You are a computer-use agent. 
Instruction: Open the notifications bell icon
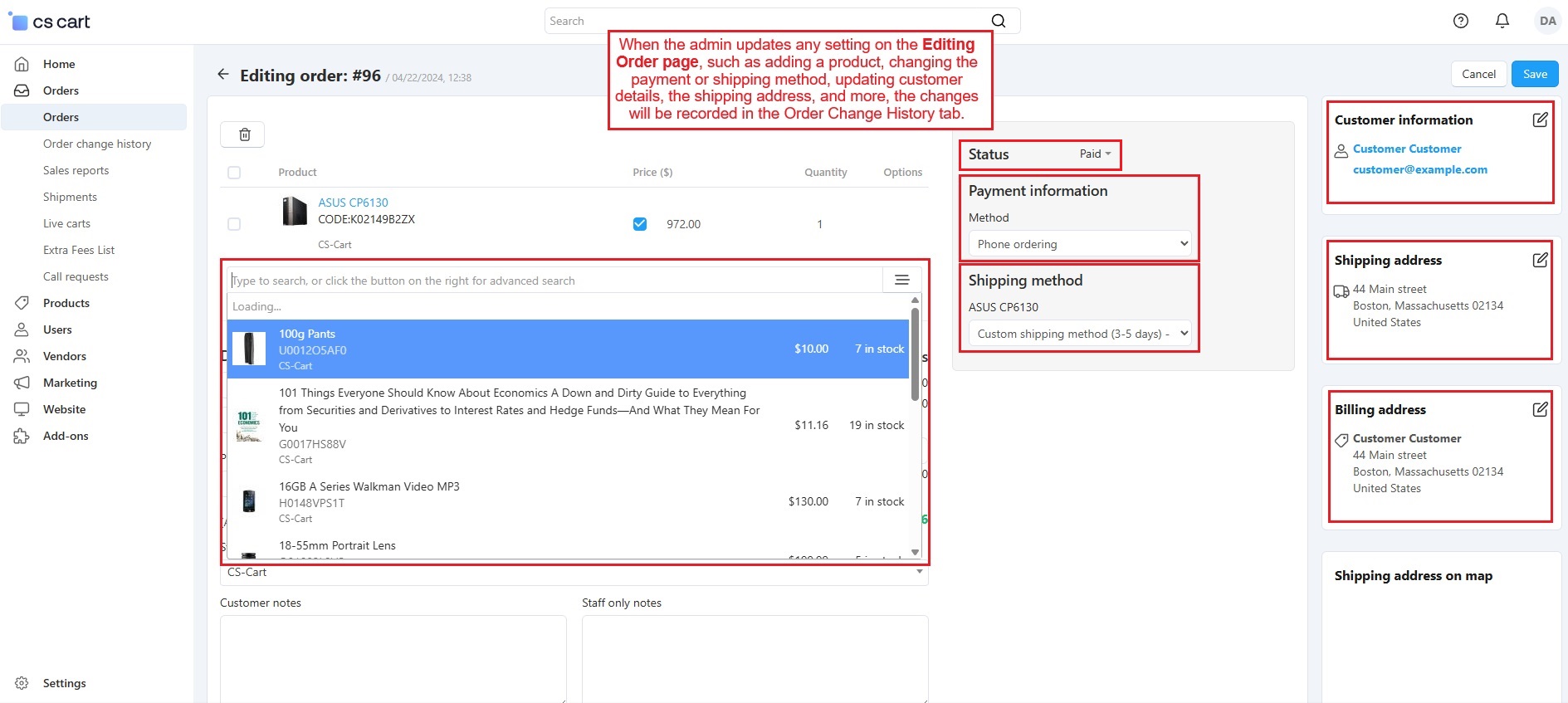1502,21
